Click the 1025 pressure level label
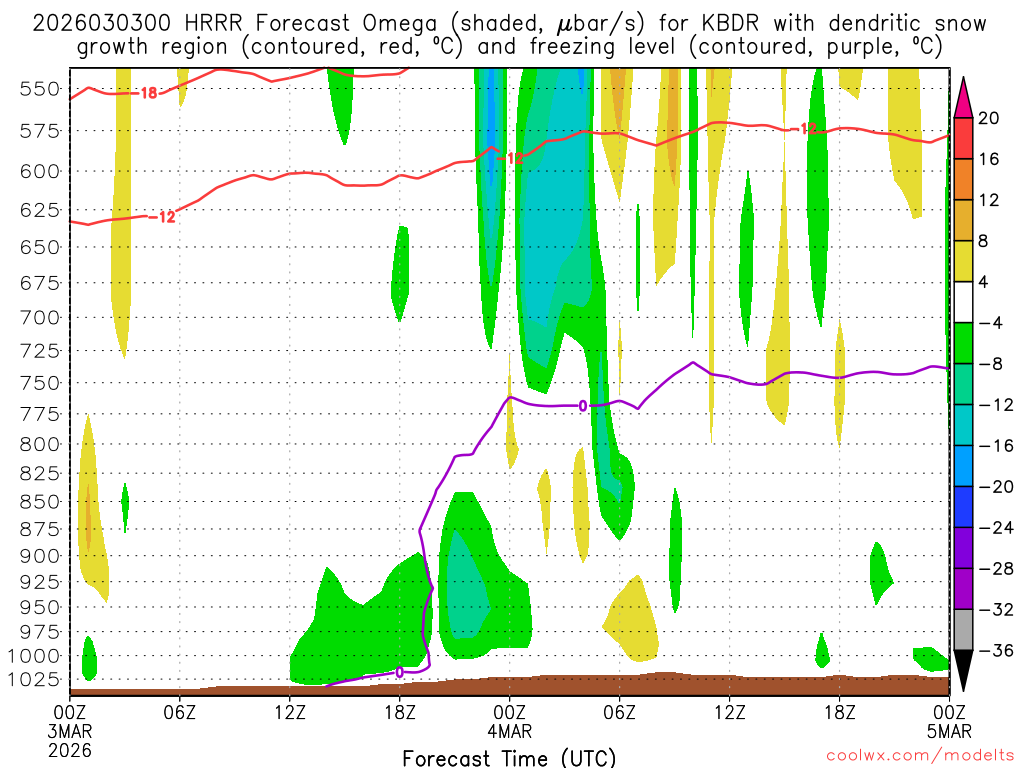1024x768 pixels. [34, 680]
